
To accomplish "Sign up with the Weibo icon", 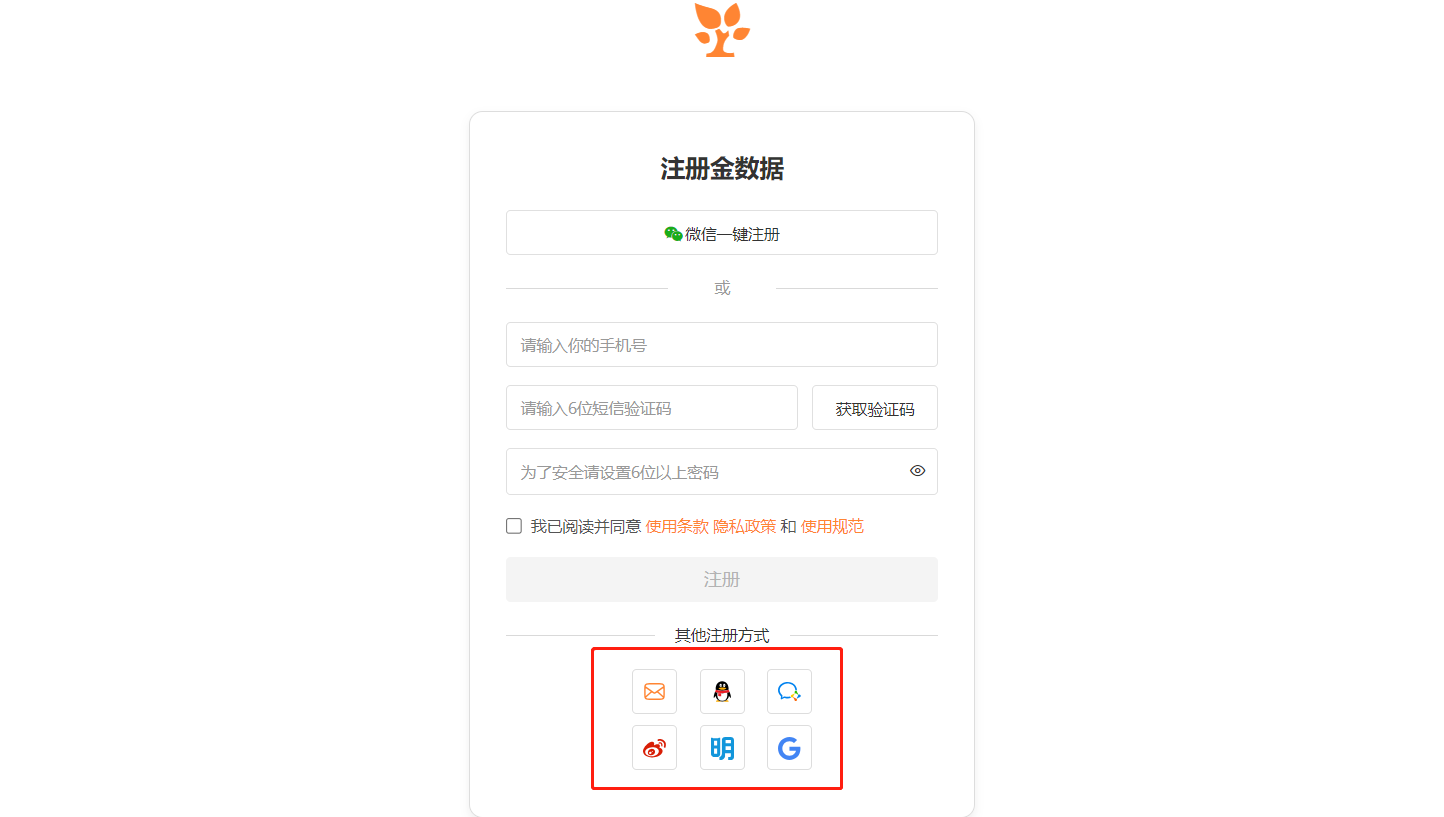I will pyautogui.click(x=654, y=747).
